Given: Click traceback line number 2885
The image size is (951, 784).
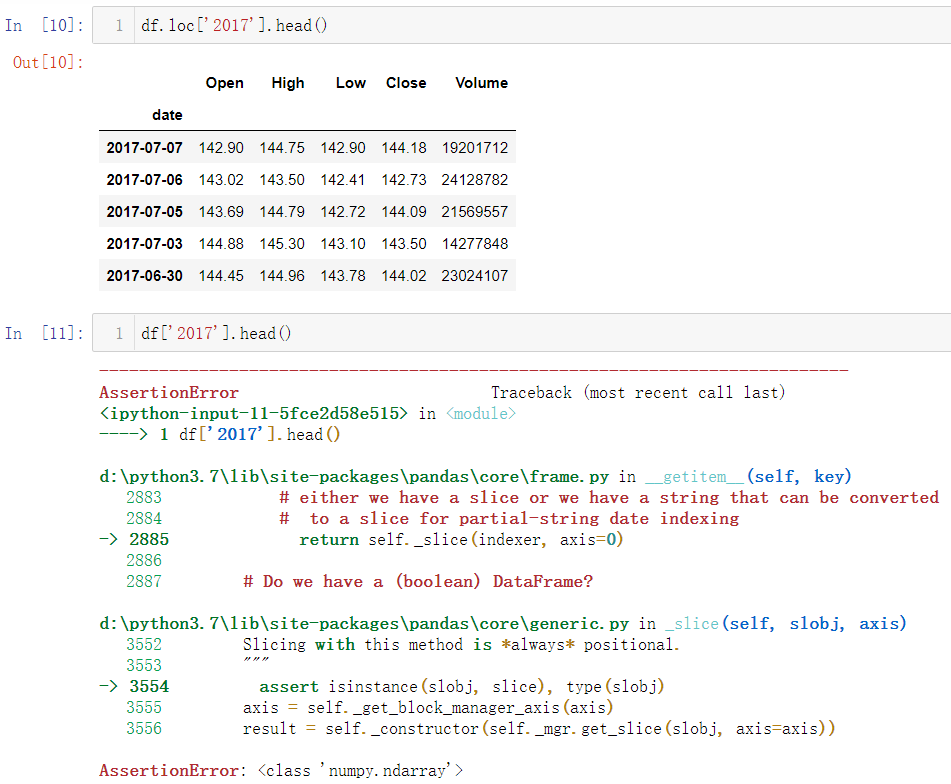Looking at the screenshot, I should (149, 540).
